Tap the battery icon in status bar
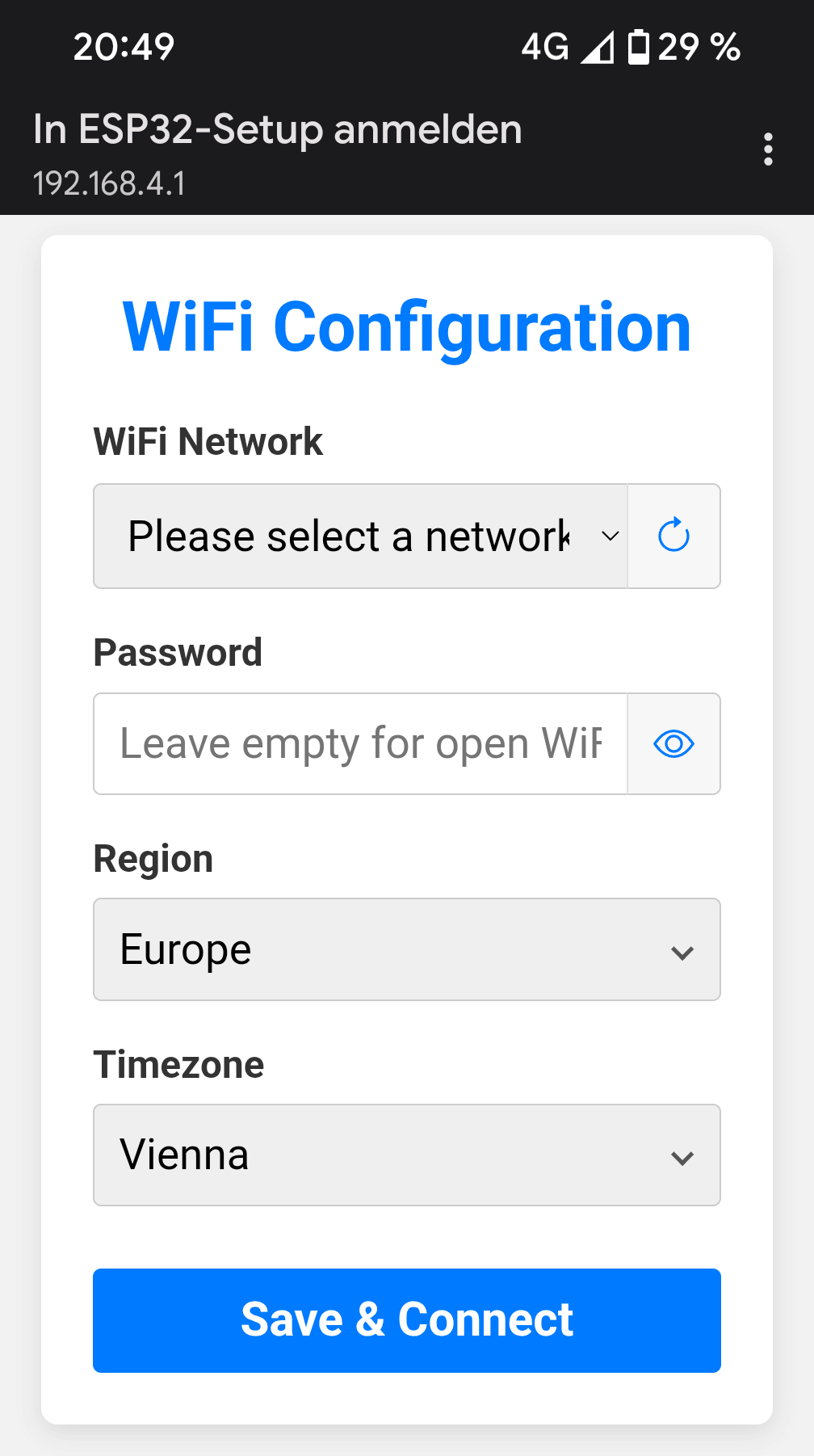The image size is (814, 1456). point(638,47)
